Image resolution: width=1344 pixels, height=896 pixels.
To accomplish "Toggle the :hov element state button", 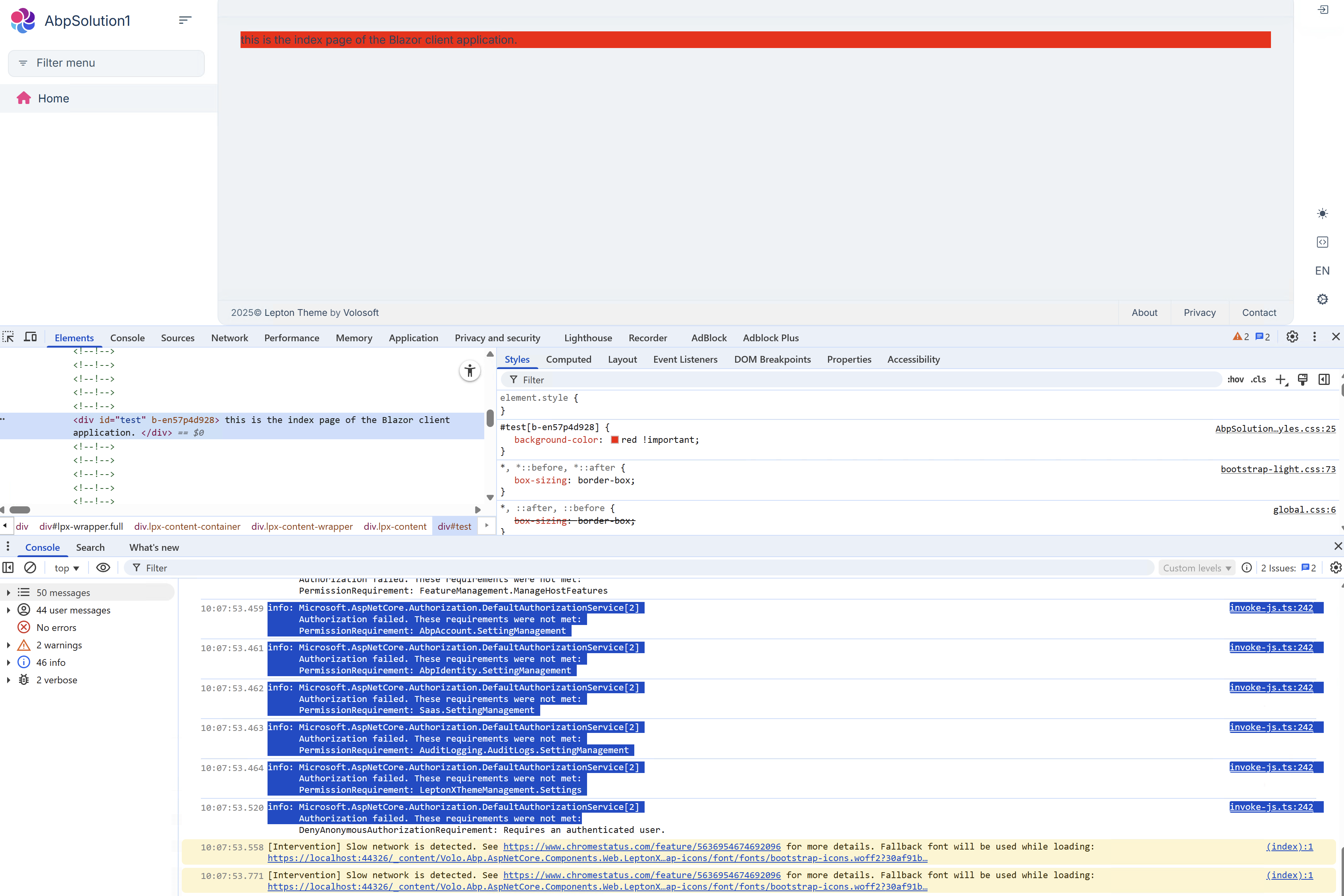I will (1235, 380).
